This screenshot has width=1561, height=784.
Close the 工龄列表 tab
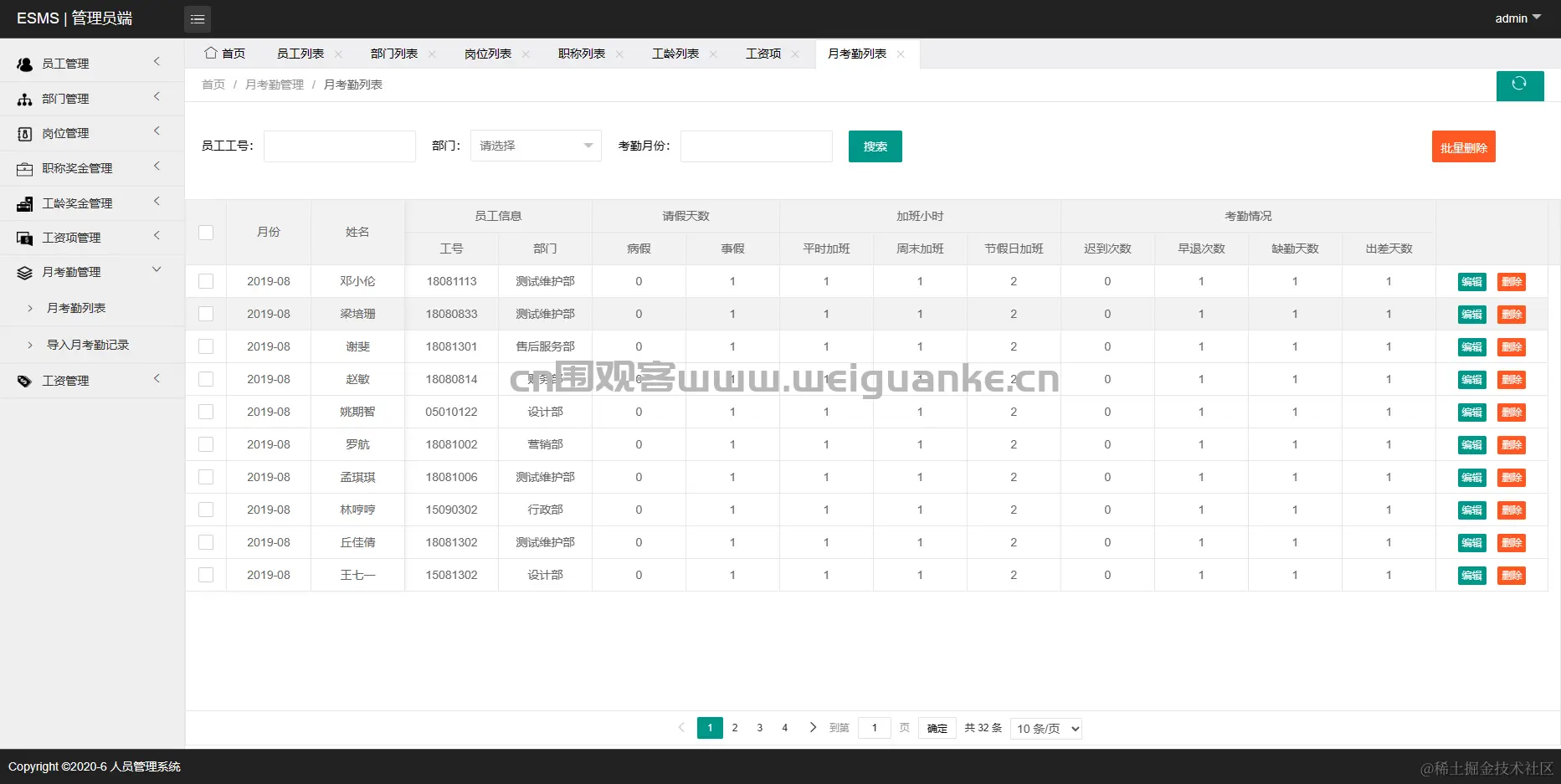click(x=713, y=54)
